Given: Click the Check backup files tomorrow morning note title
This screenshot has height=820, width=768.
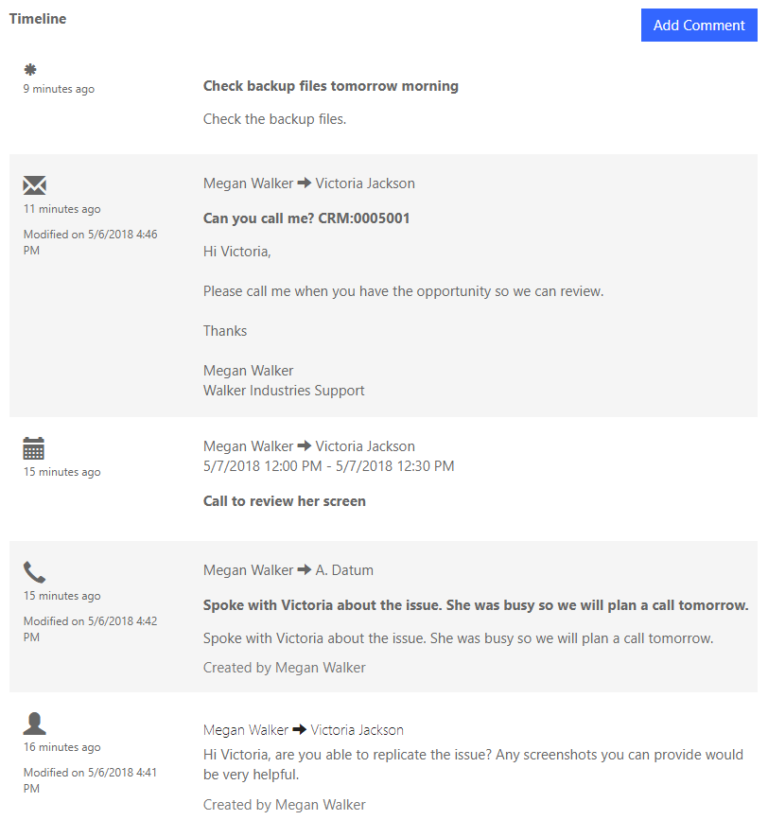Looking at the screenshot, I should click(x=330, y=86).
